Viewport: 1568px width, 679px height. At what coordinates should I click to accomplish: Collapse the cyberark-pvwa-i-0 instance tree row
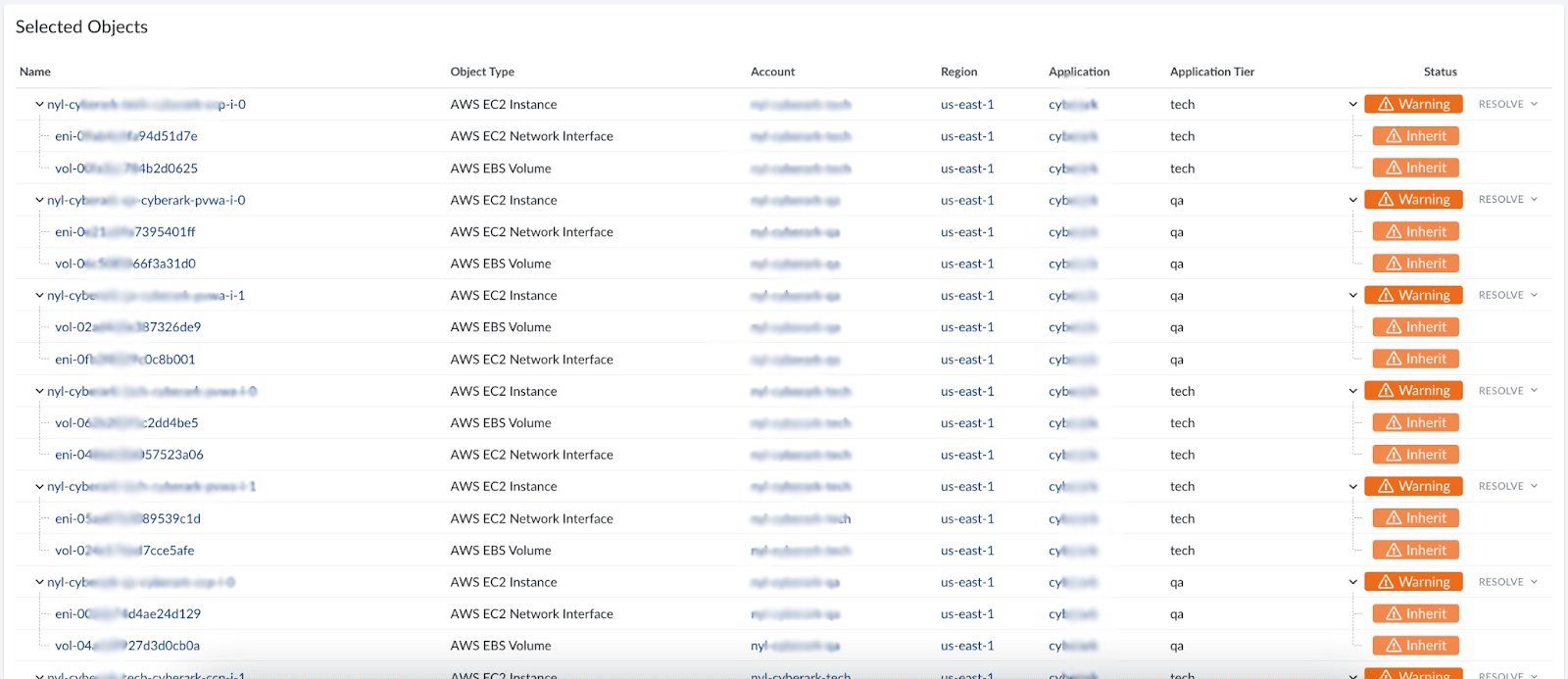[39, 200]
